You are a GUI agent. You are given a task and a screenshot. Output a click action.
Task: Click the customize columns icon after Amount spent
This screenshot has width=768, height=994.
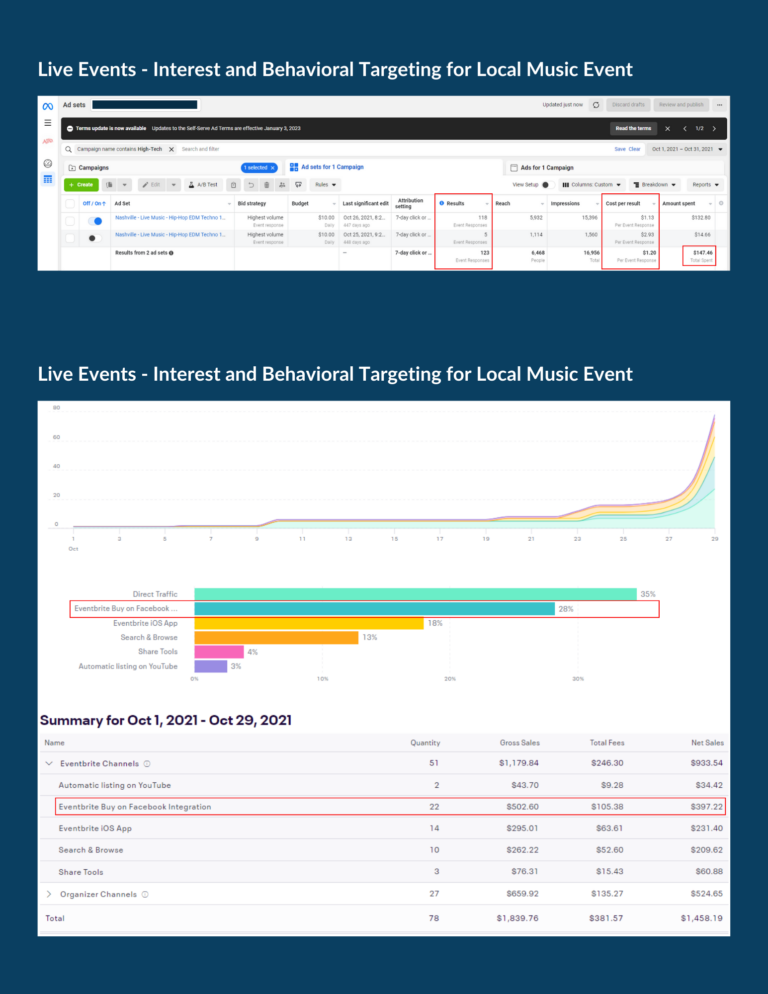coord(721,203)
